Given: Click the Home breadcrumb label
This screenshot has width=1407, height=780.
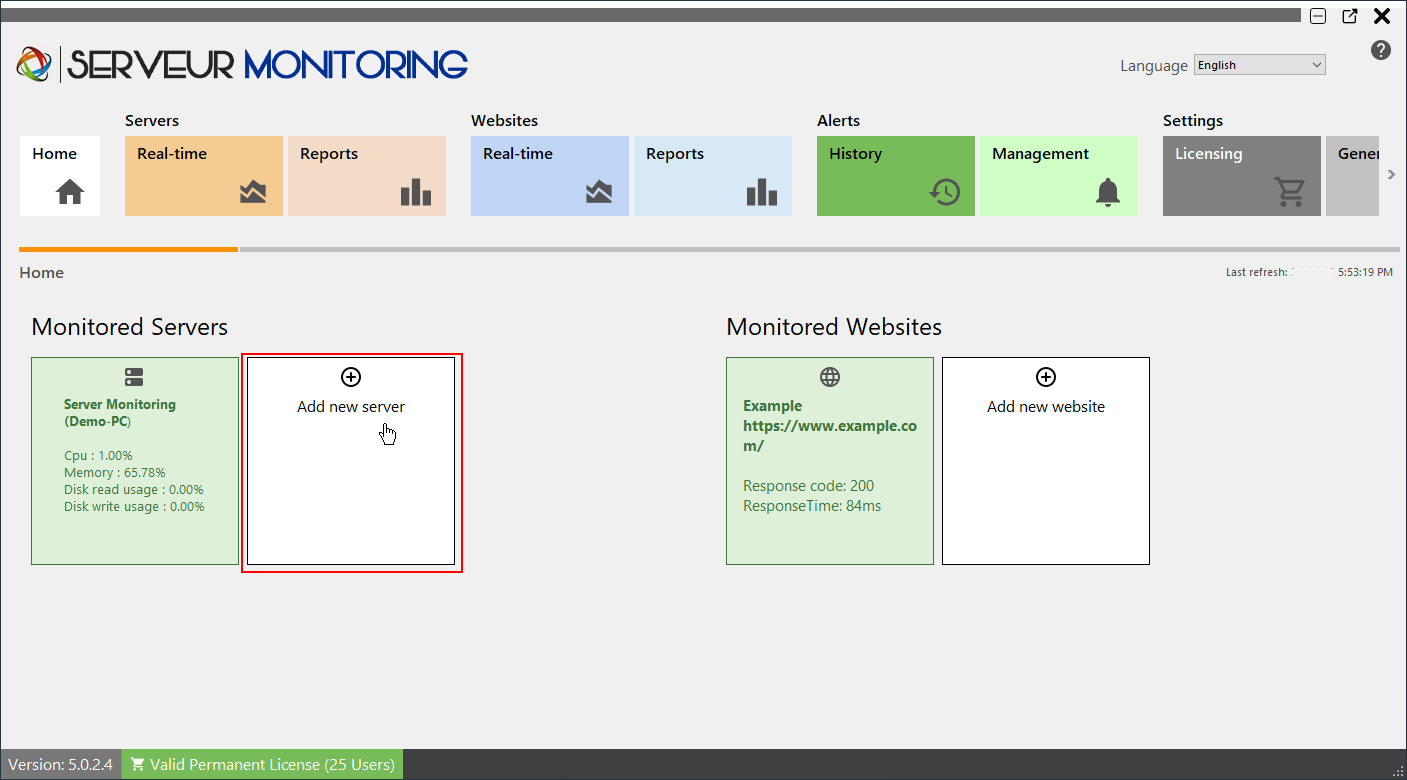Looking at the screenshot, I should (x=42, y=273).
